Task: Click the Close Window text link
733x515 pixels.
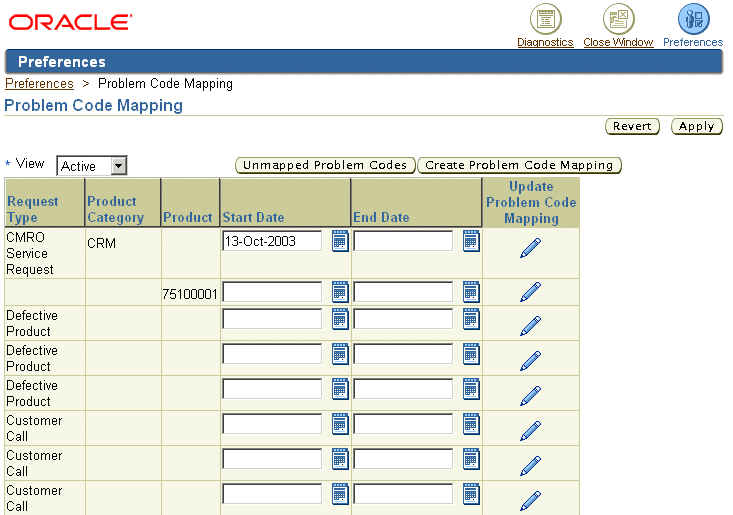Action: [618, 42]
